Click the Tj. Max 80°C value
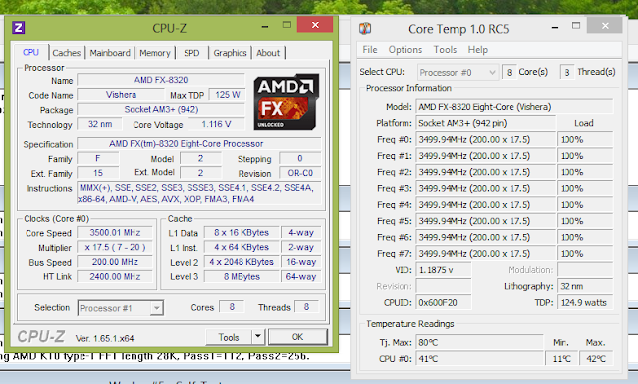 coord(479,343)
